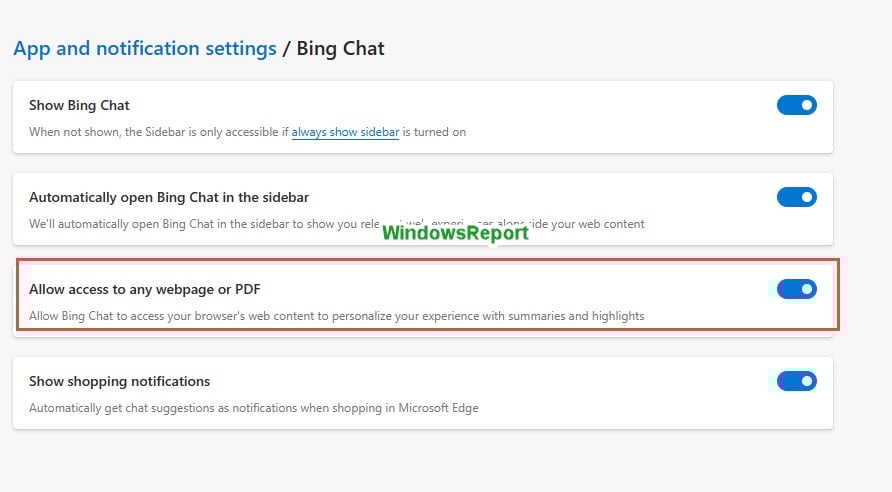Click the 'We'll automatically open Bing Chat' description
This screenshot has height=492, width=892.
coord(336,224)
